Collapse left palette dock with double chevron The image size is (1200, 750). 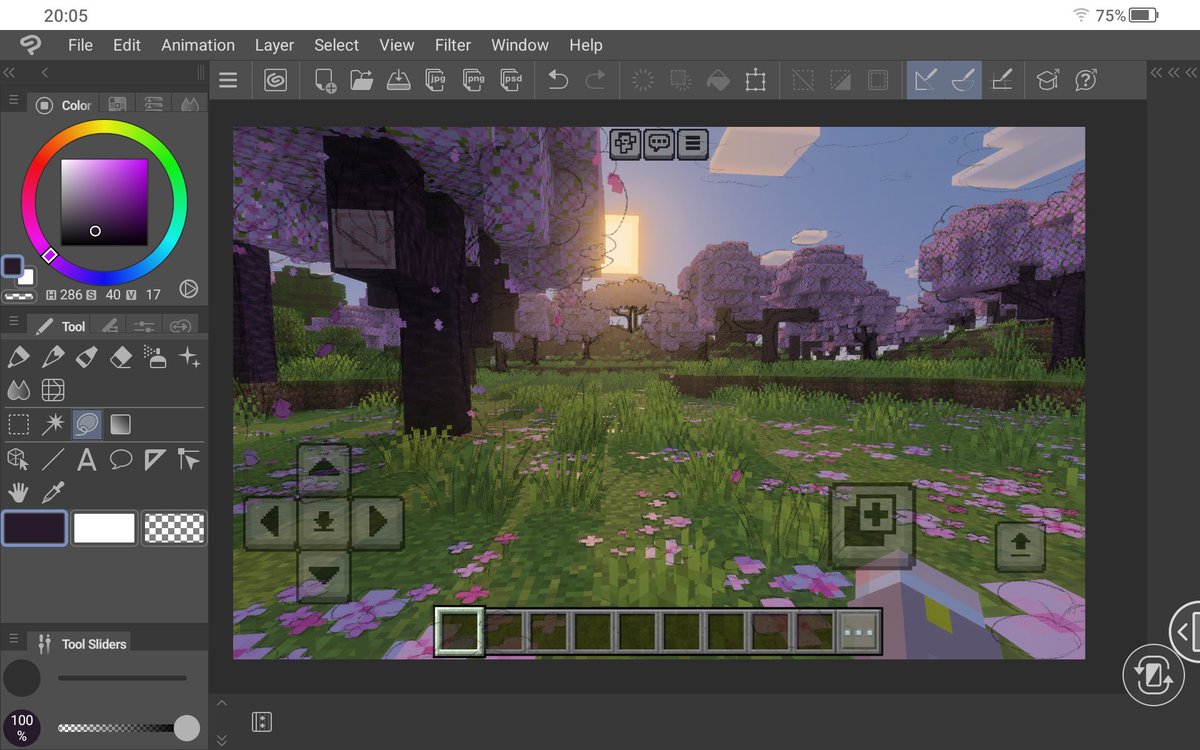coord(9,72)
